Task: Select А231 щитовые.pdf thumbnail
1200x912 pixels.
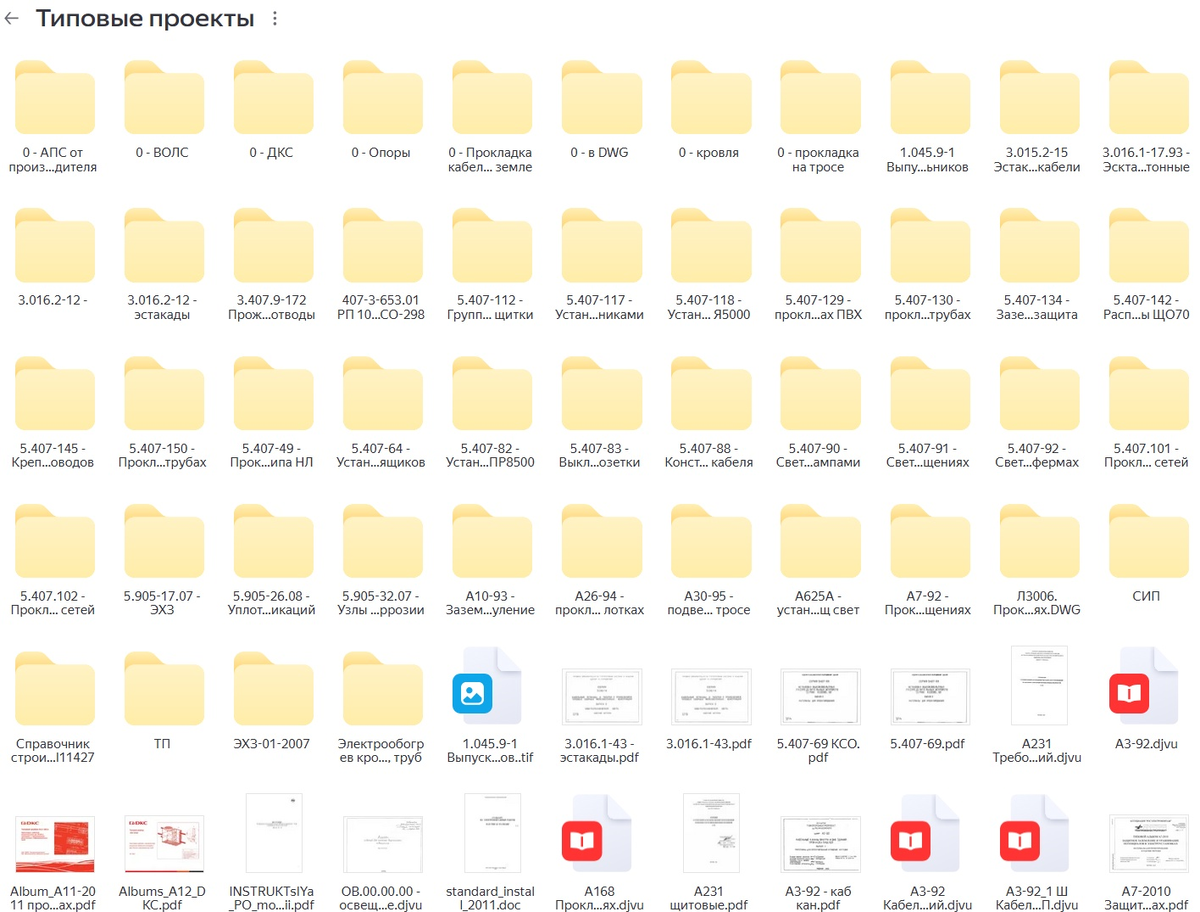Action: click(711, 833)
